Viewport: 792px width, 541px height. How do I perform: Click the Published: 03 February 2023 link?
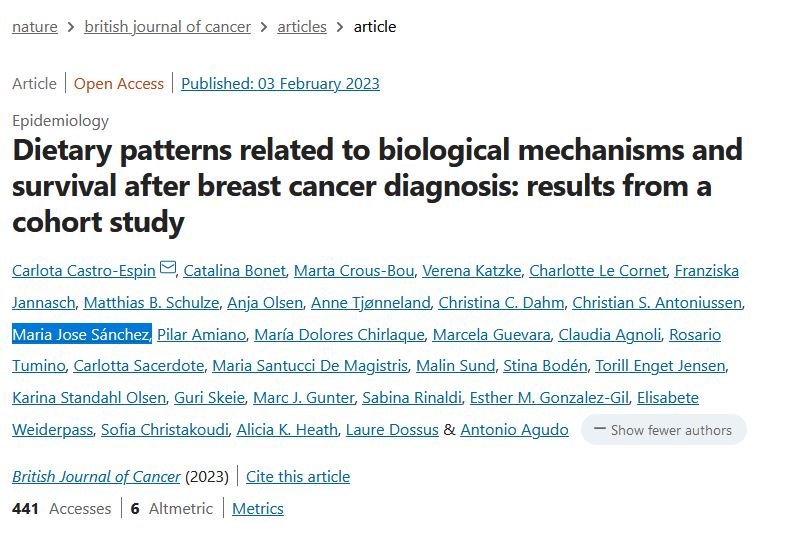pyautogui.click(x=280, y=84)
